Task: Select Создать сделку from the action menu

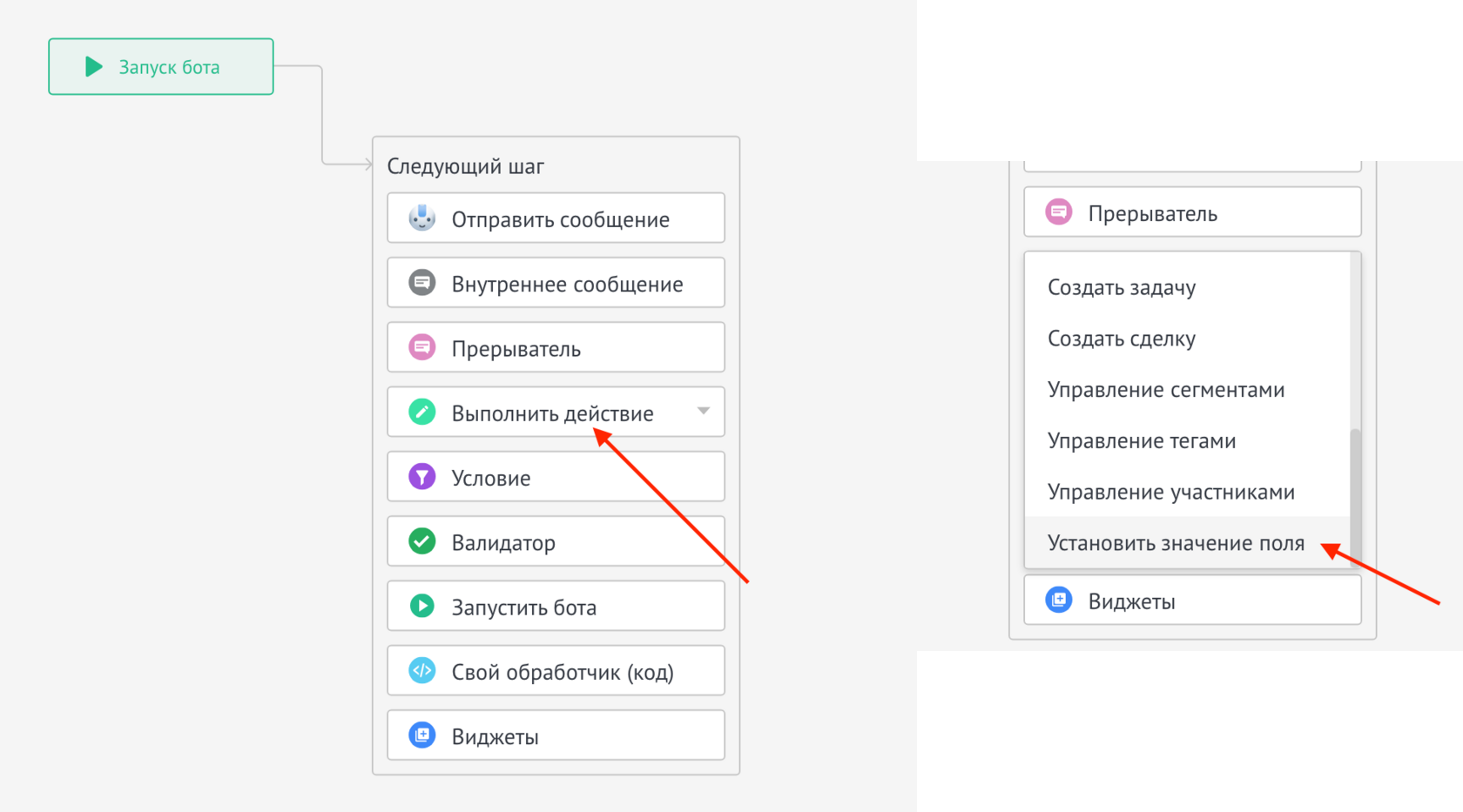Action: click(1122, 339)
